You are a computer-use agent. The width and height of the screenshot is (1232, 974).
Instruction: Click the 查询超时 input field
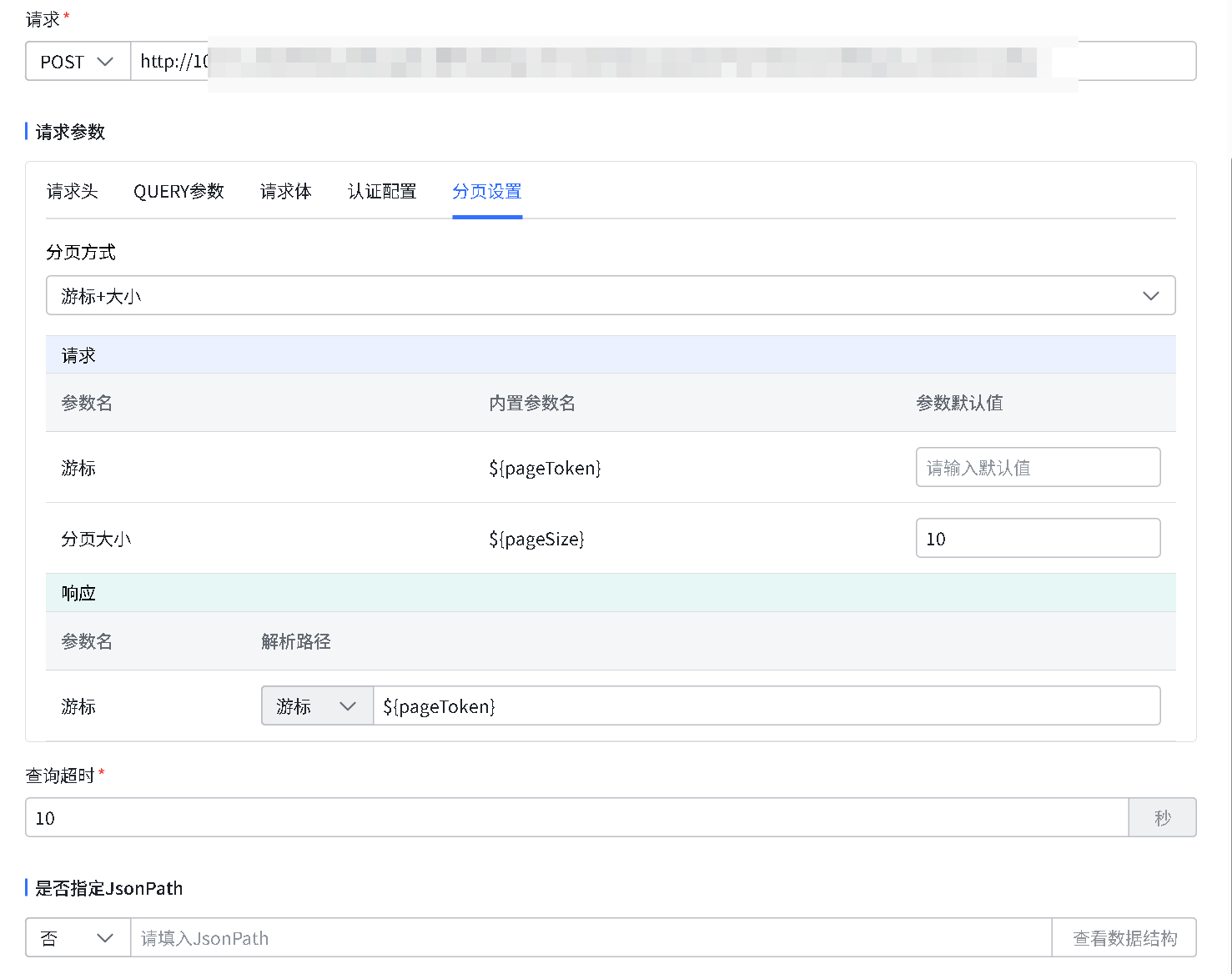[x=576, y=818]
